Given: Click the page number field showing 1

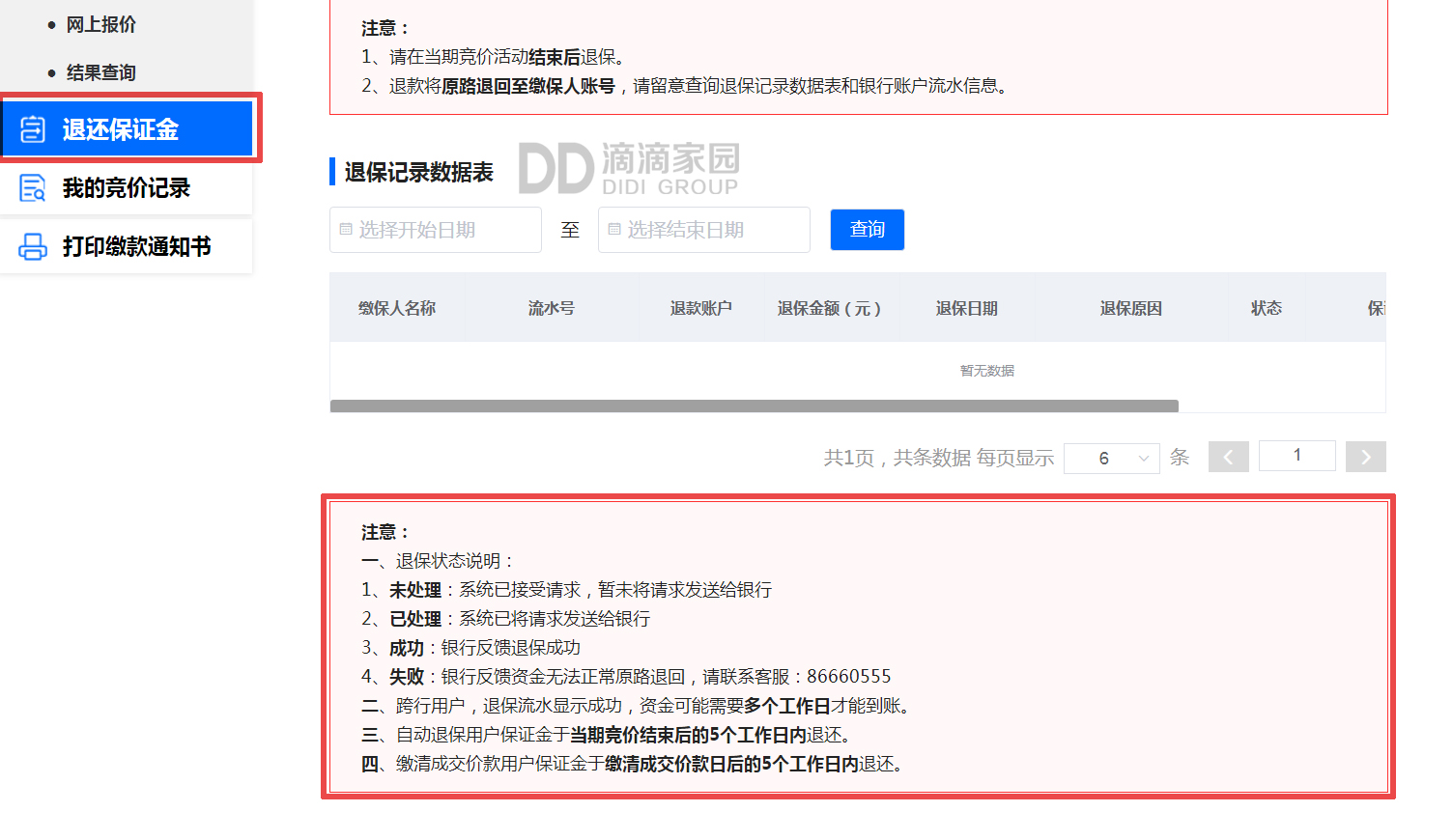Looking at the screenshot, I should click(1297, 456).
